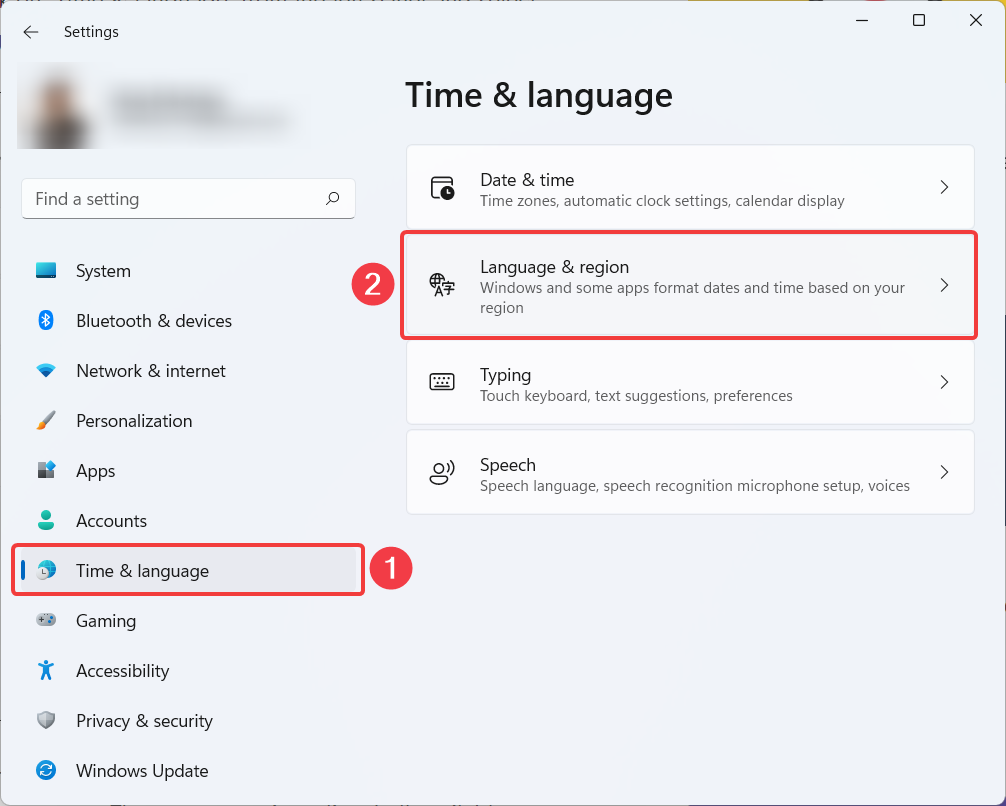Image resolution: width=1006 pixels, height=806 pixels.
Task: Go to Bluetooth & devices
Action: [x=189, y=321]
